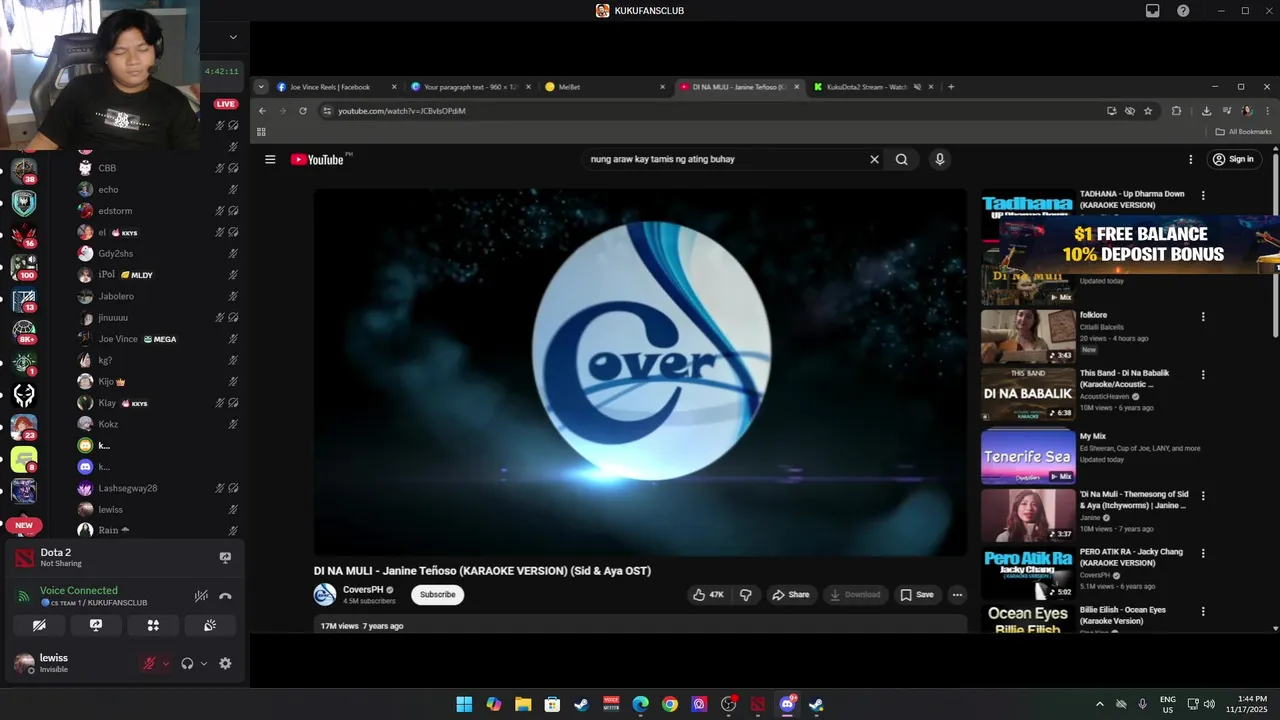Open YouTube settings three-dot menu near Sign in

pos(1190,159)
